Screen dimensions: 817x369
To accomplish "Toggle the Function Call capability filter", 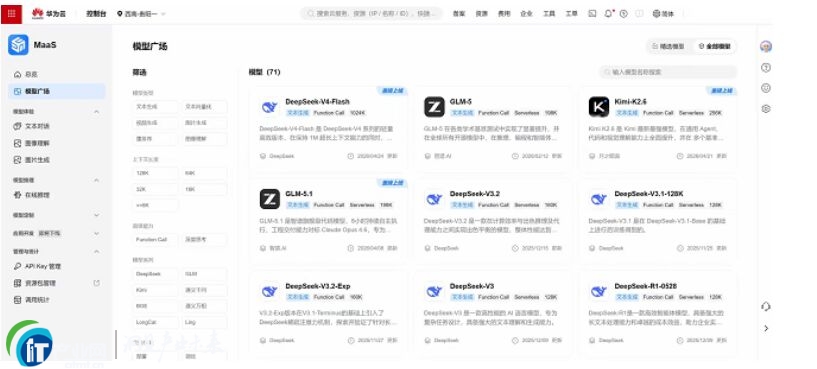I will click(155, 240).
